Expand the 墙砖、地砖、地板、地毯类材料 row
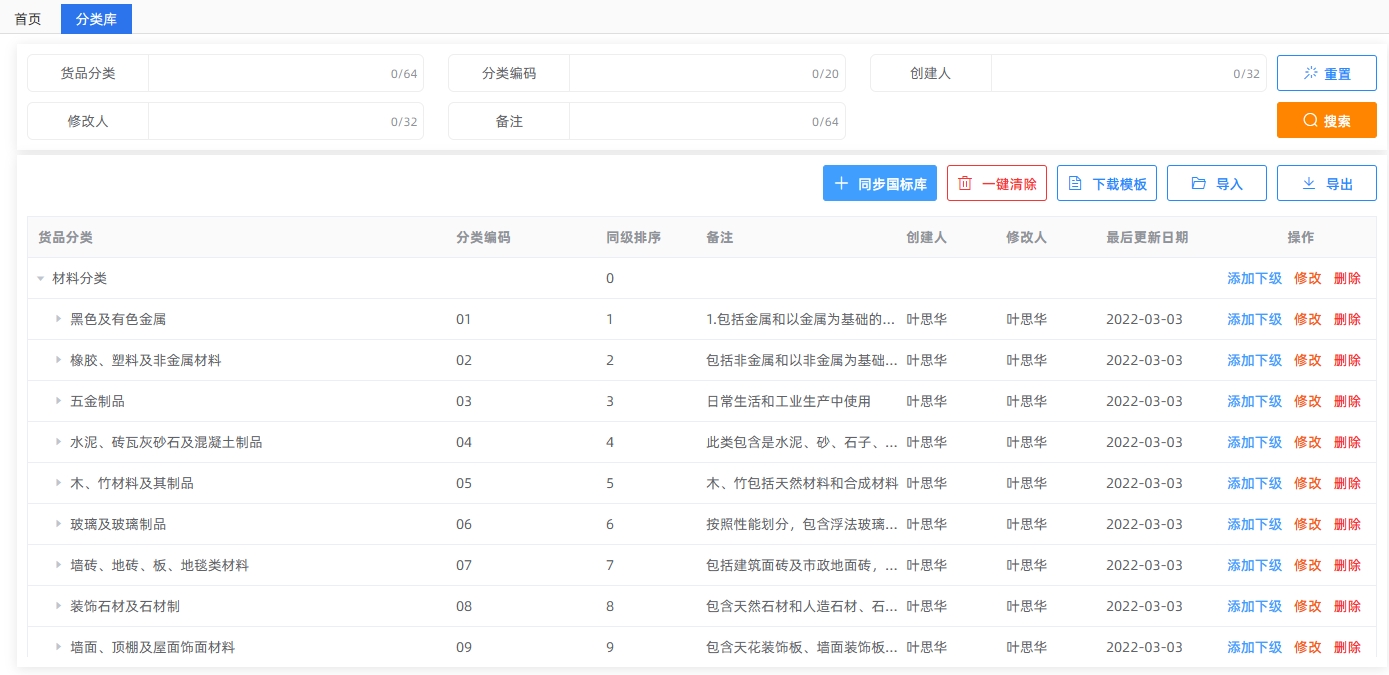 tap(59, 566)
